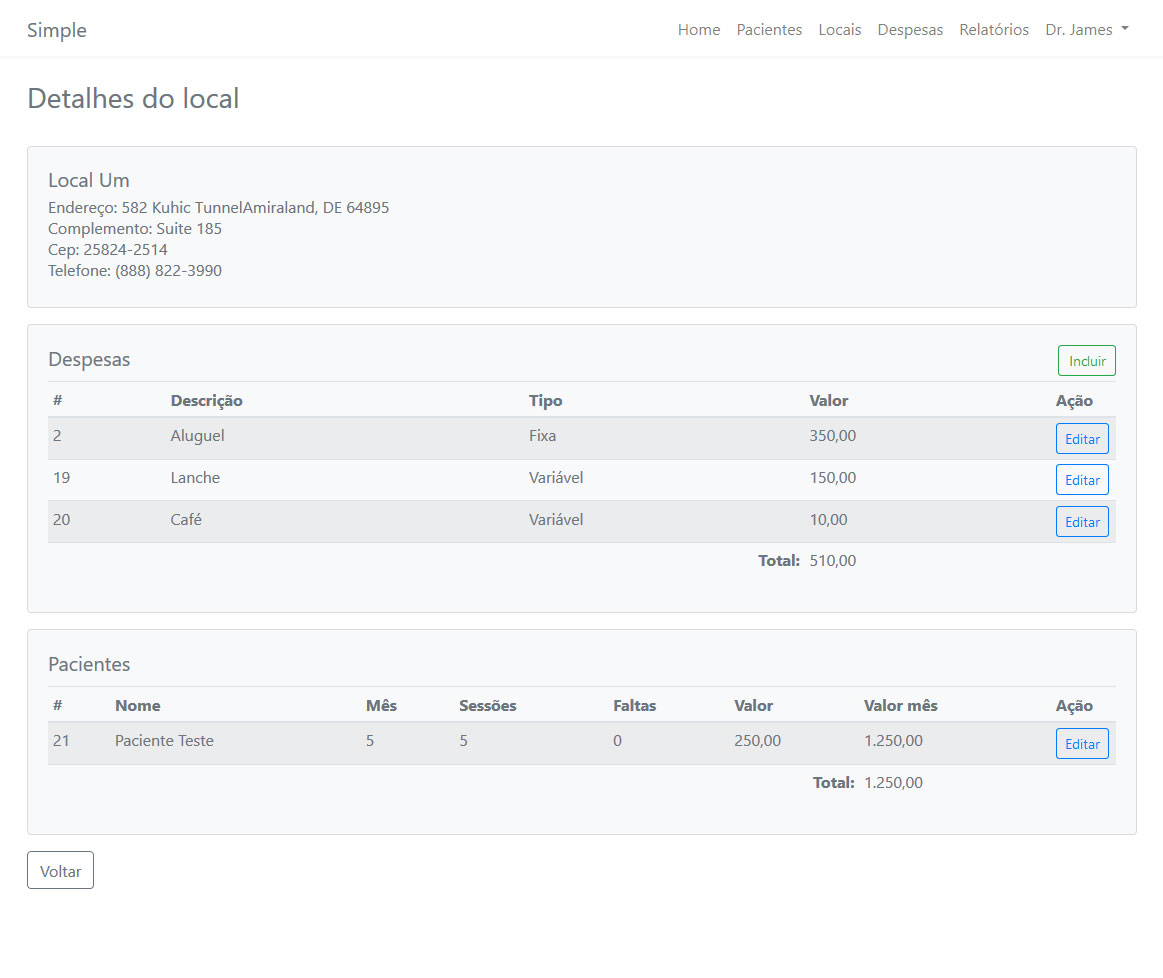Click the Simple brand logo link
The width and height of the screenshot is (1163, 978).
(57, 30)
